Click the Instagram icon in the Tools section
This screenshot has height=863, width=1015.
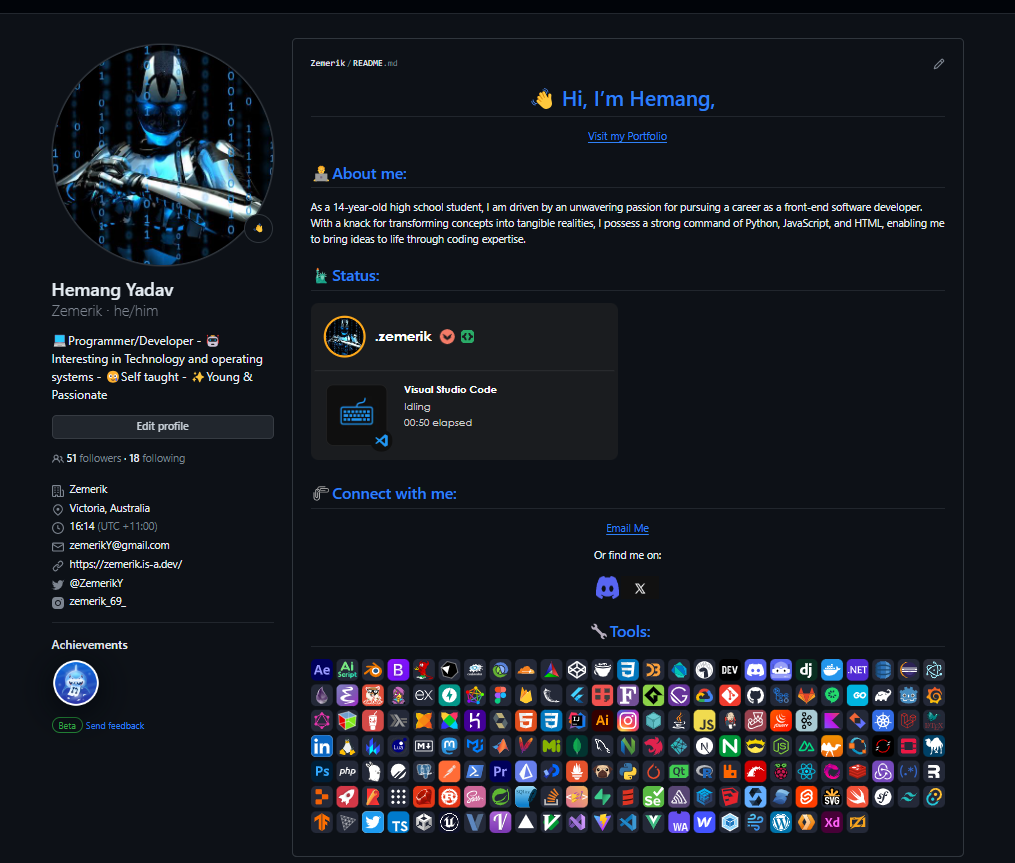pos(630,720)
